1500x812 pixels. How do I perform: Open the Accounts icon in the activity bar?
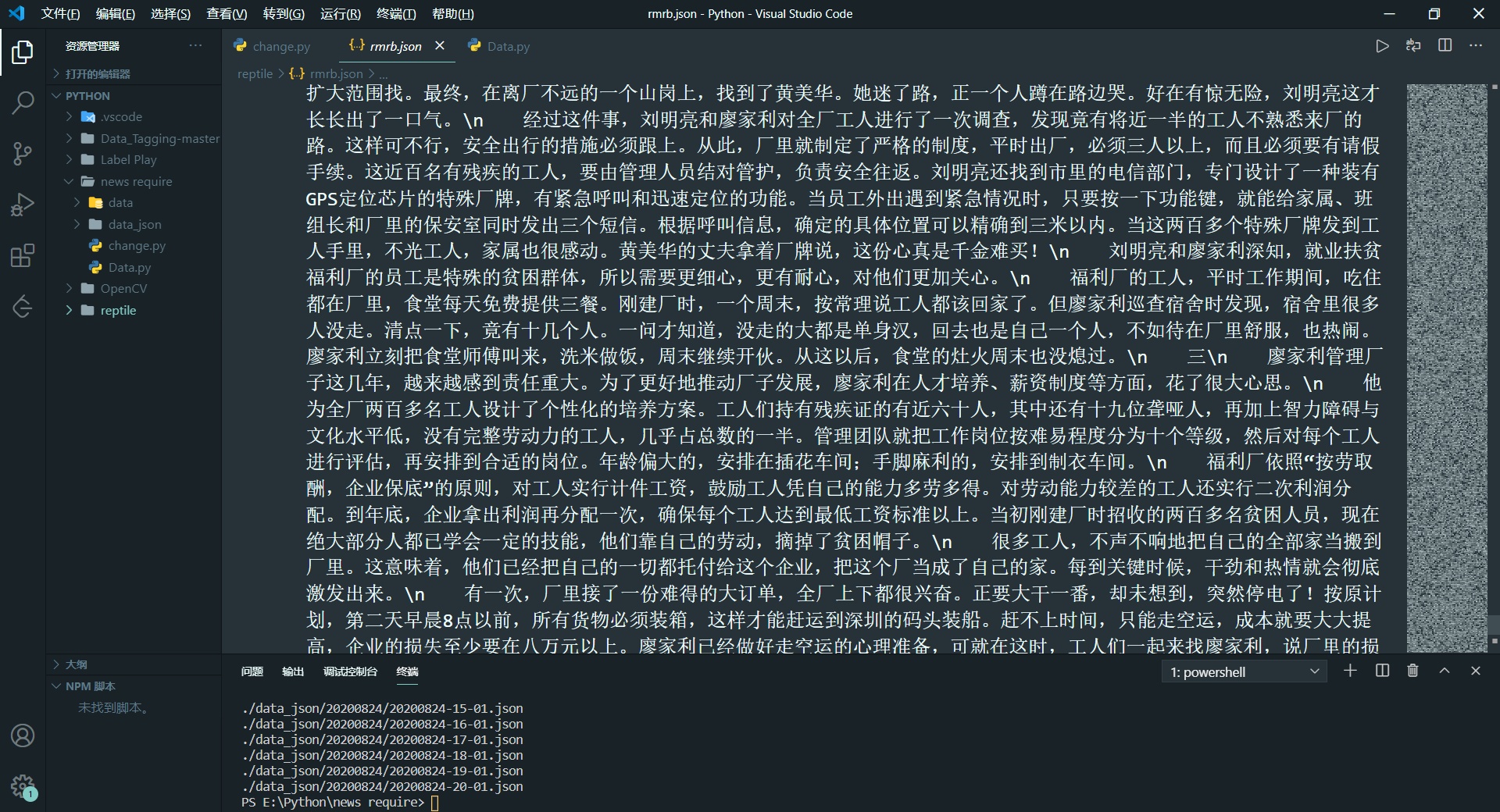(x=23, y=736)
